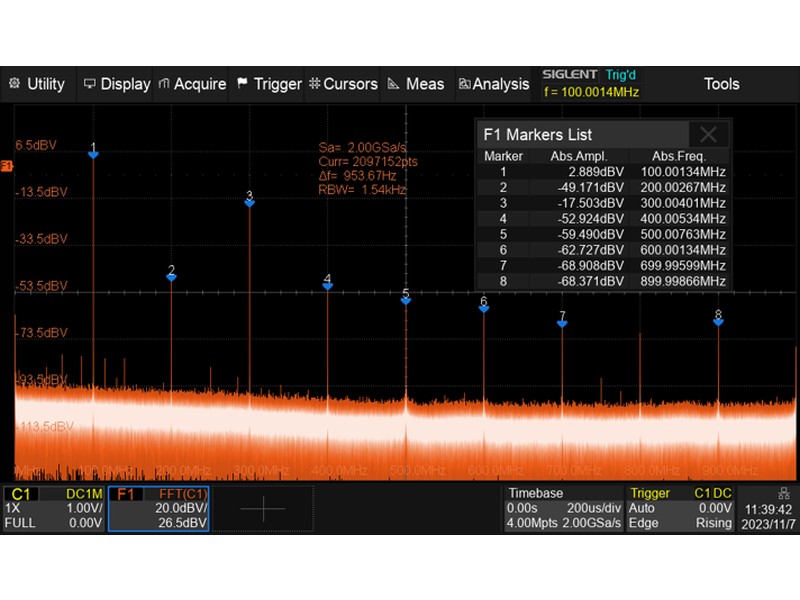Open the C1 channel settings box

click(x=54, y=508)
